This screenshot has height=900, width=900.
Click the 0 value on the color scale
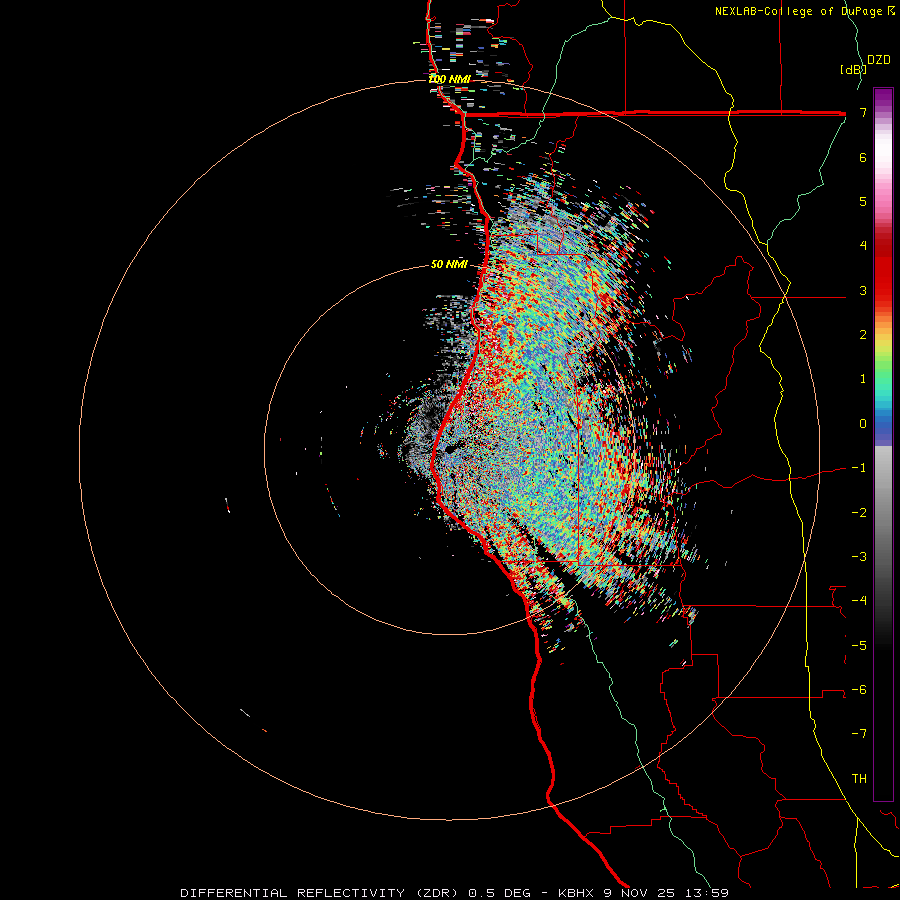(x=863, y=424)
